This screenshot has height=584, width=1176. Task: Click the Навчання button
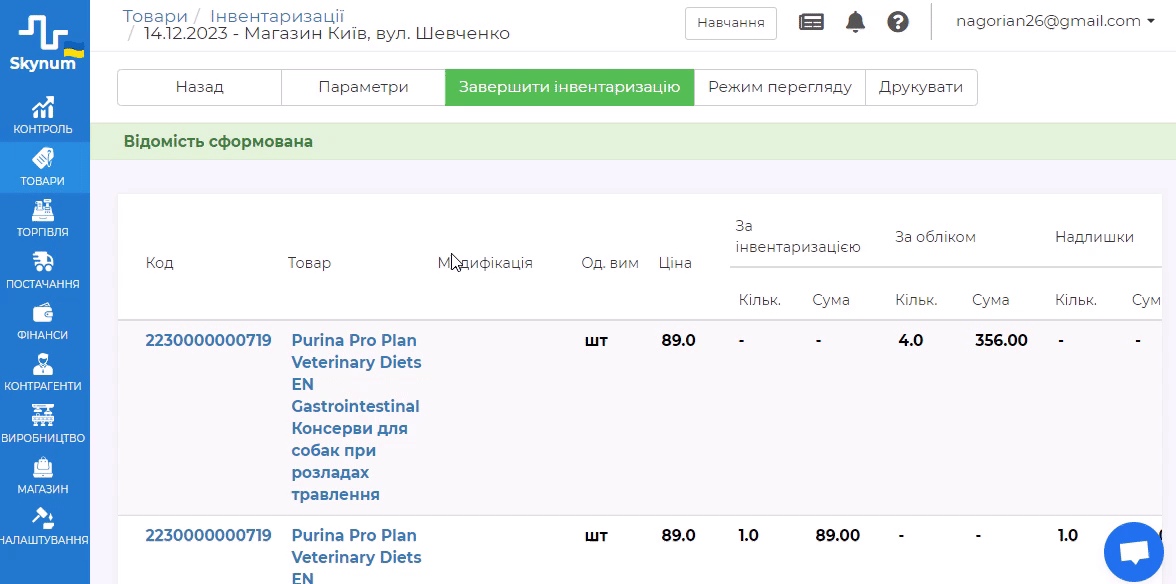coord(730,23)
